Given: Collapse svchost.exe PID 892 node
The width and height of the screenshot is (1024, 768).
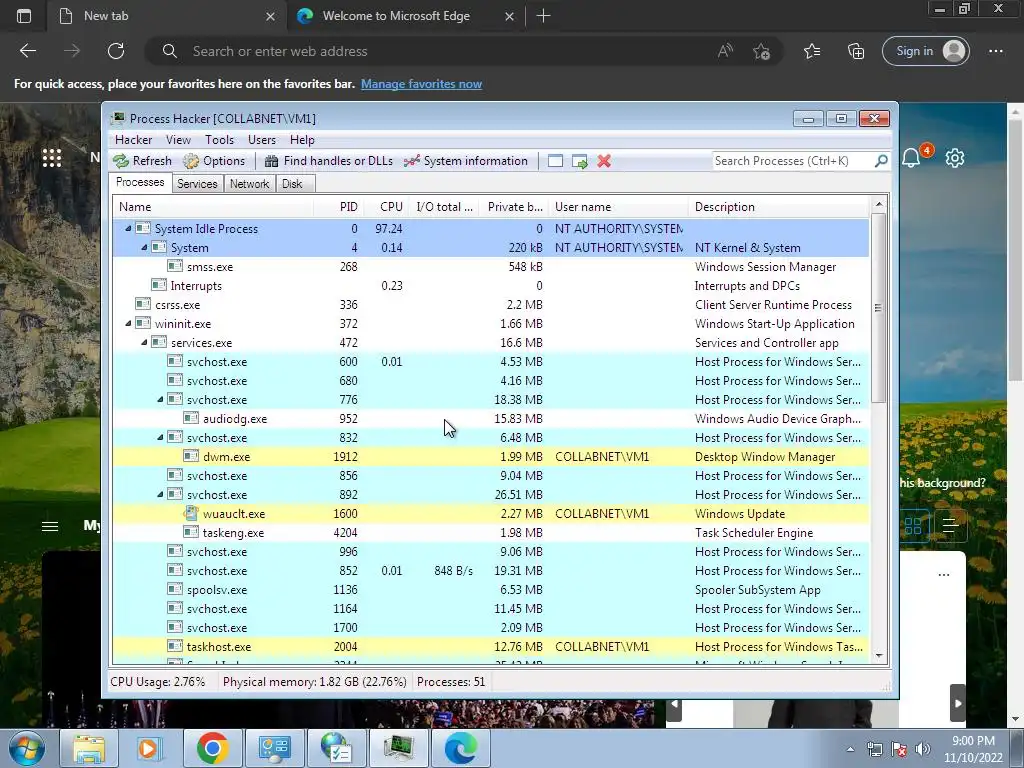Looking at the screenshot, I should coord(160,494).
